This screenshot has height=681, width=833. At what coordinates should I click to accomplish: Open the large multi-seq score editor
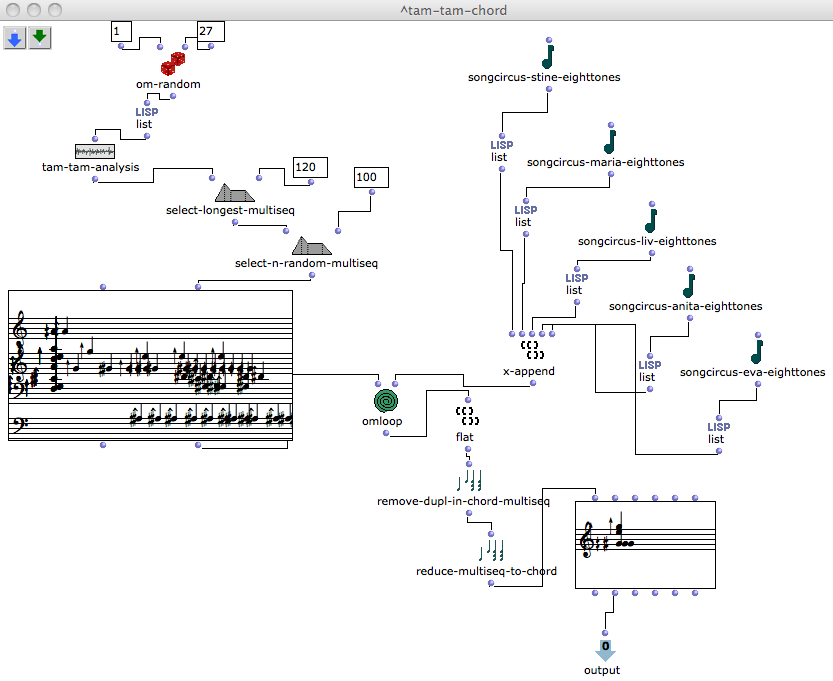click(x=150, y=365)
